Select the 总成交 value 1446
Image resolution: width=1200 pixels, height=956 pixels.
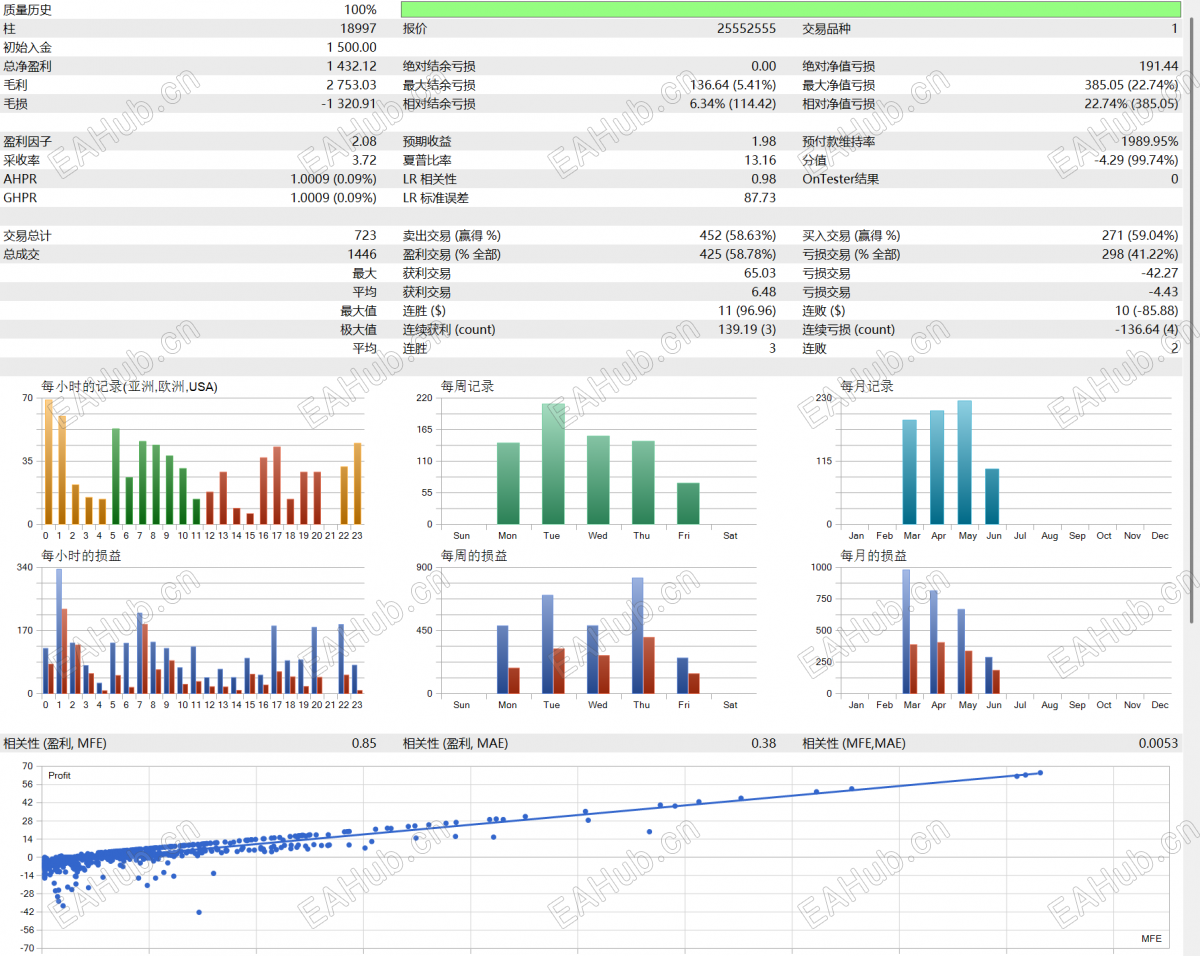pos(362,255)
